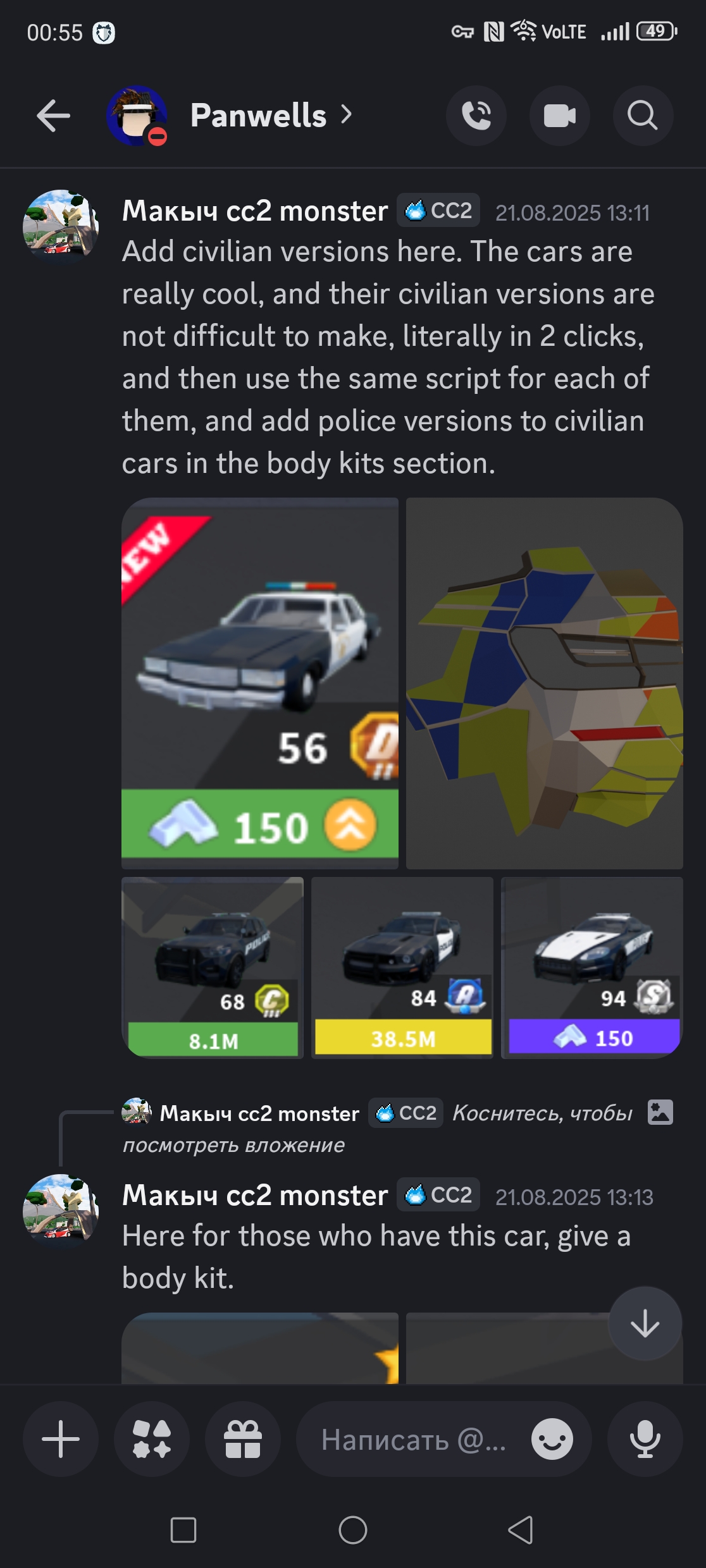Open the police car image priced 150
Viewport: 706px width, 1568px height.
click(260, 683)
